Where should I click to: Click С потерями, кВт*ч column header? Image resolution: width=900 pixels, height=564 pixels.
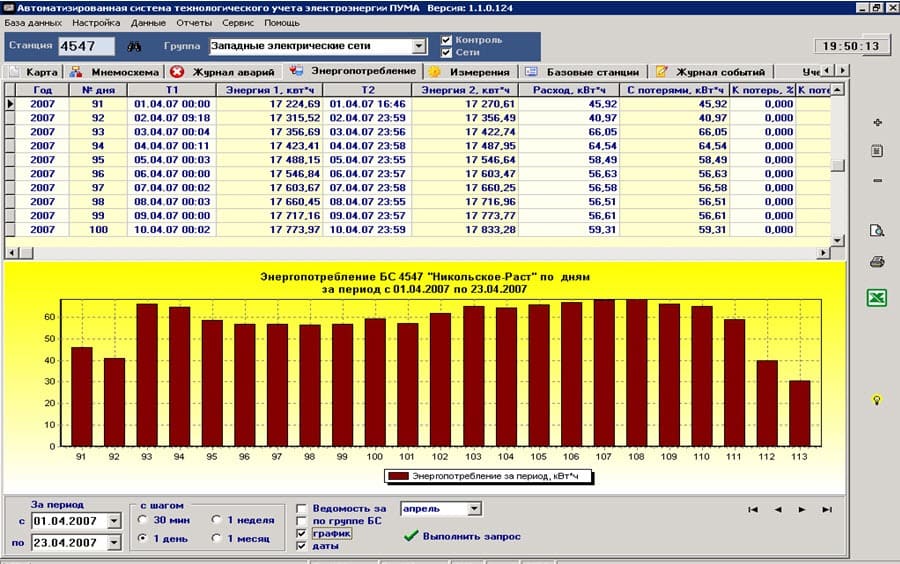675,90
